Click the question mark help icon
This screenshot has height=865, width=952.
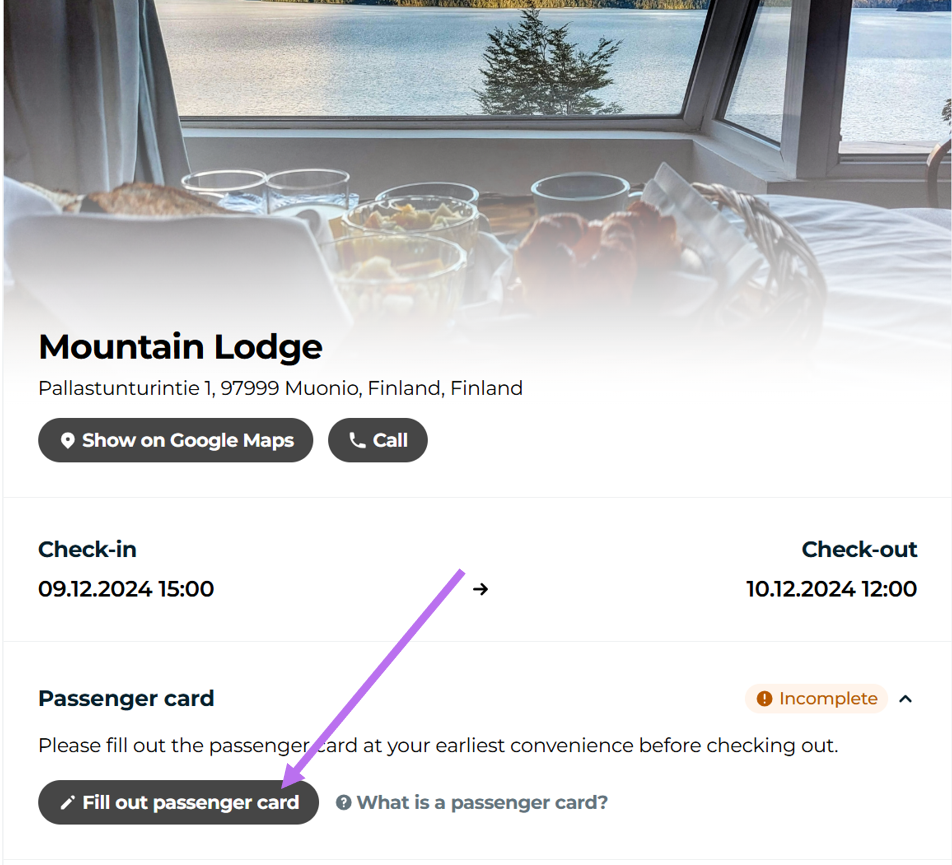tap(343, 803)
